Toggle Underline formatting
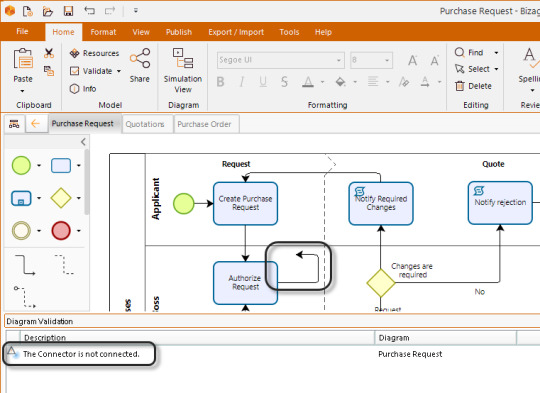 (x=263, y=82)
